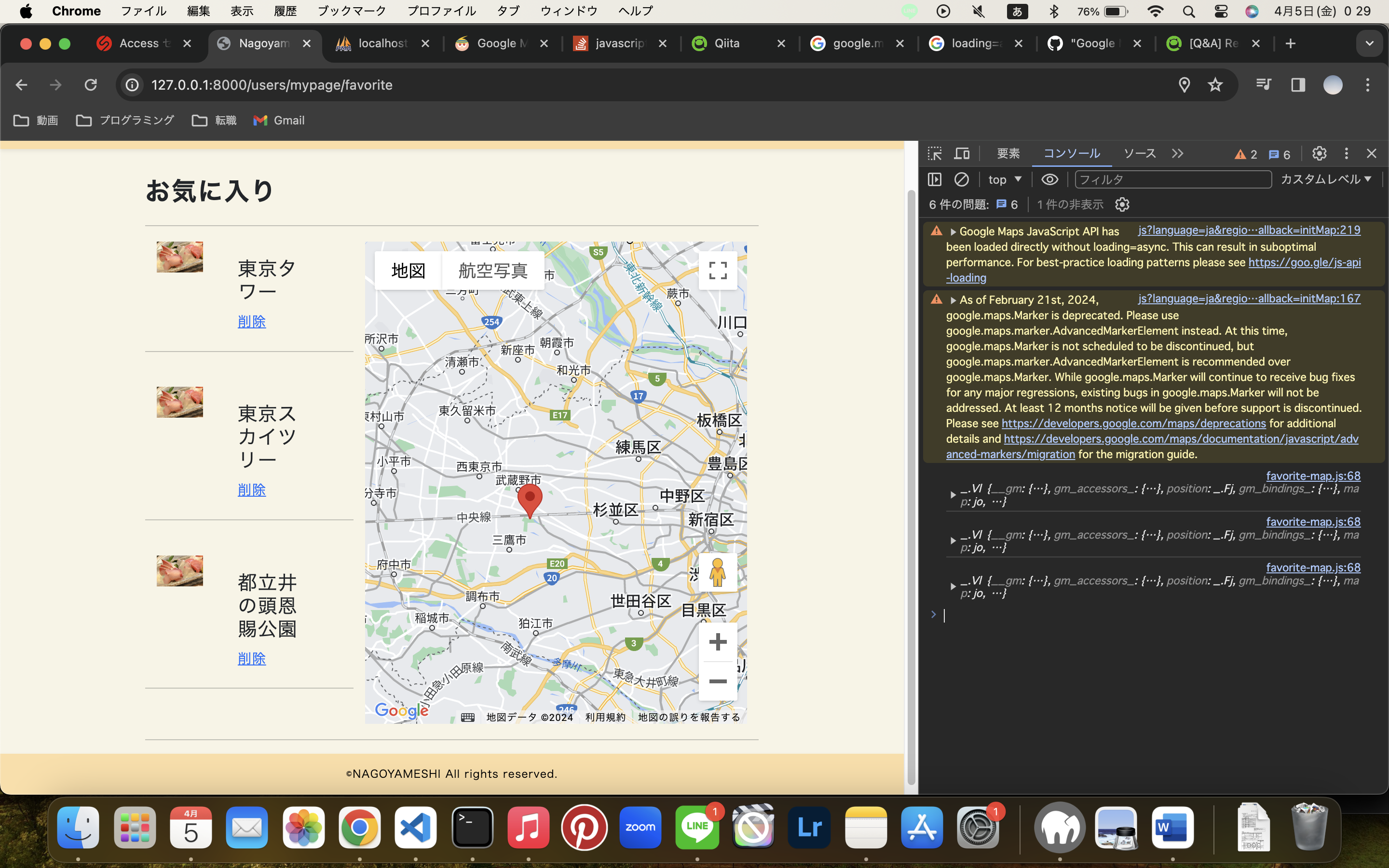This screenshot has width=1389, height=868.
Task: Open the top context dropdown in console
Action: [x=1005, y=180]
